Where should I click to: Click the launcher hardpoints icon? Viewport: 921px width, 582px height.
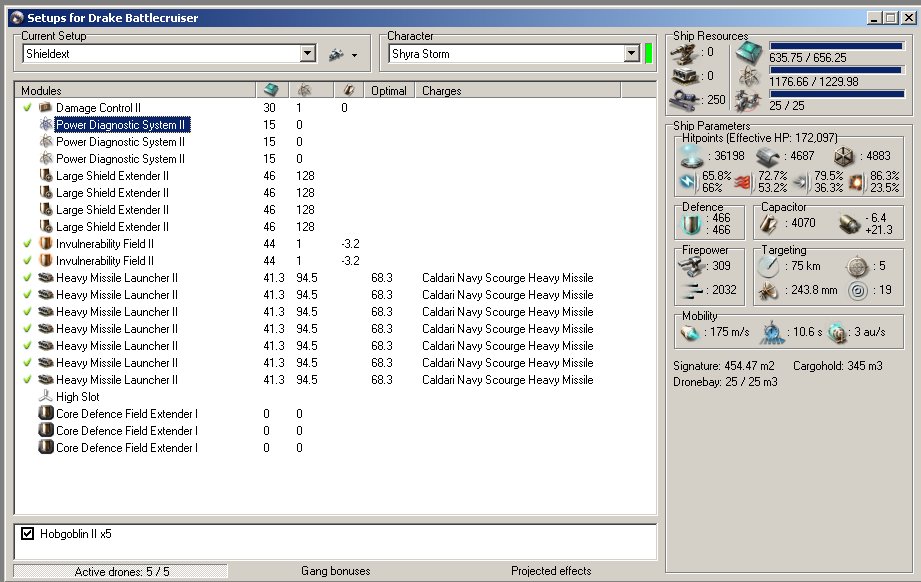click(x=684, y=76)
